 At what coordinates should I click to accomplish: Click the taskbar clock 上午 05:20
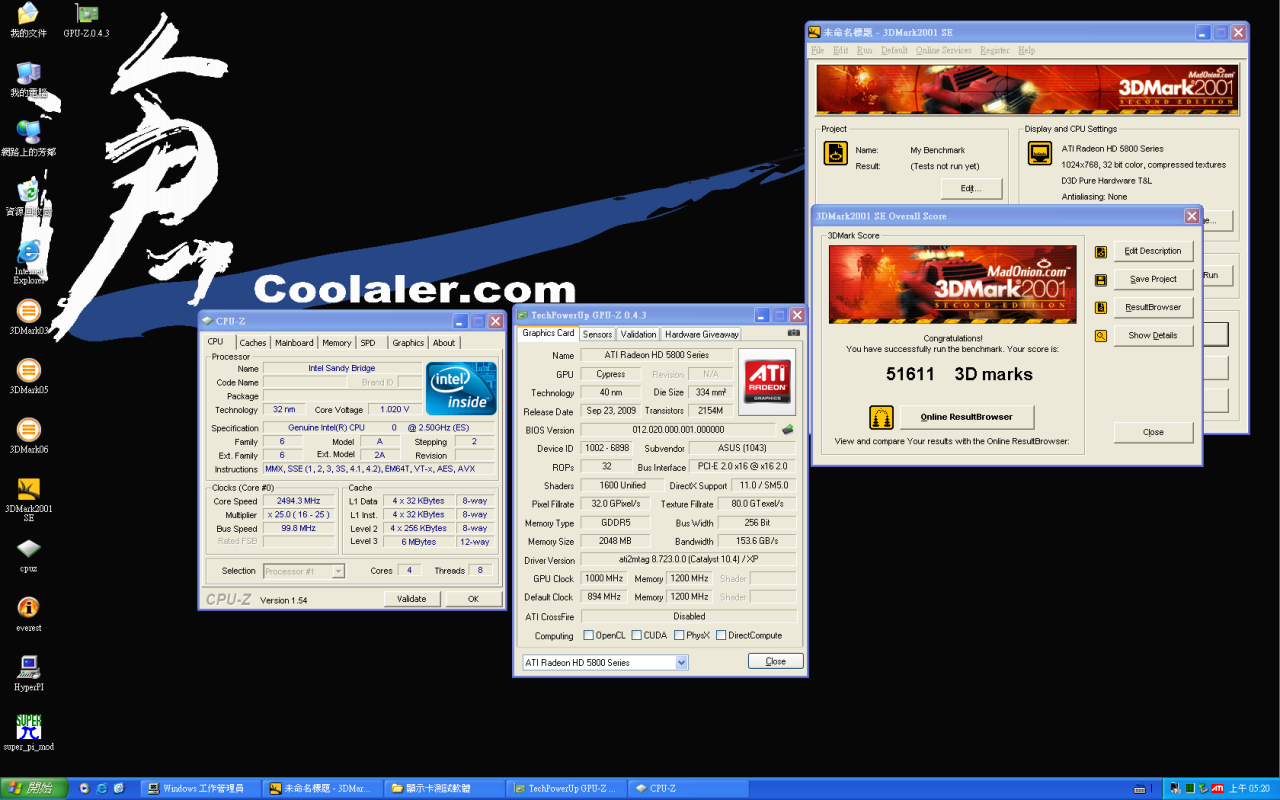(1249, 789)
